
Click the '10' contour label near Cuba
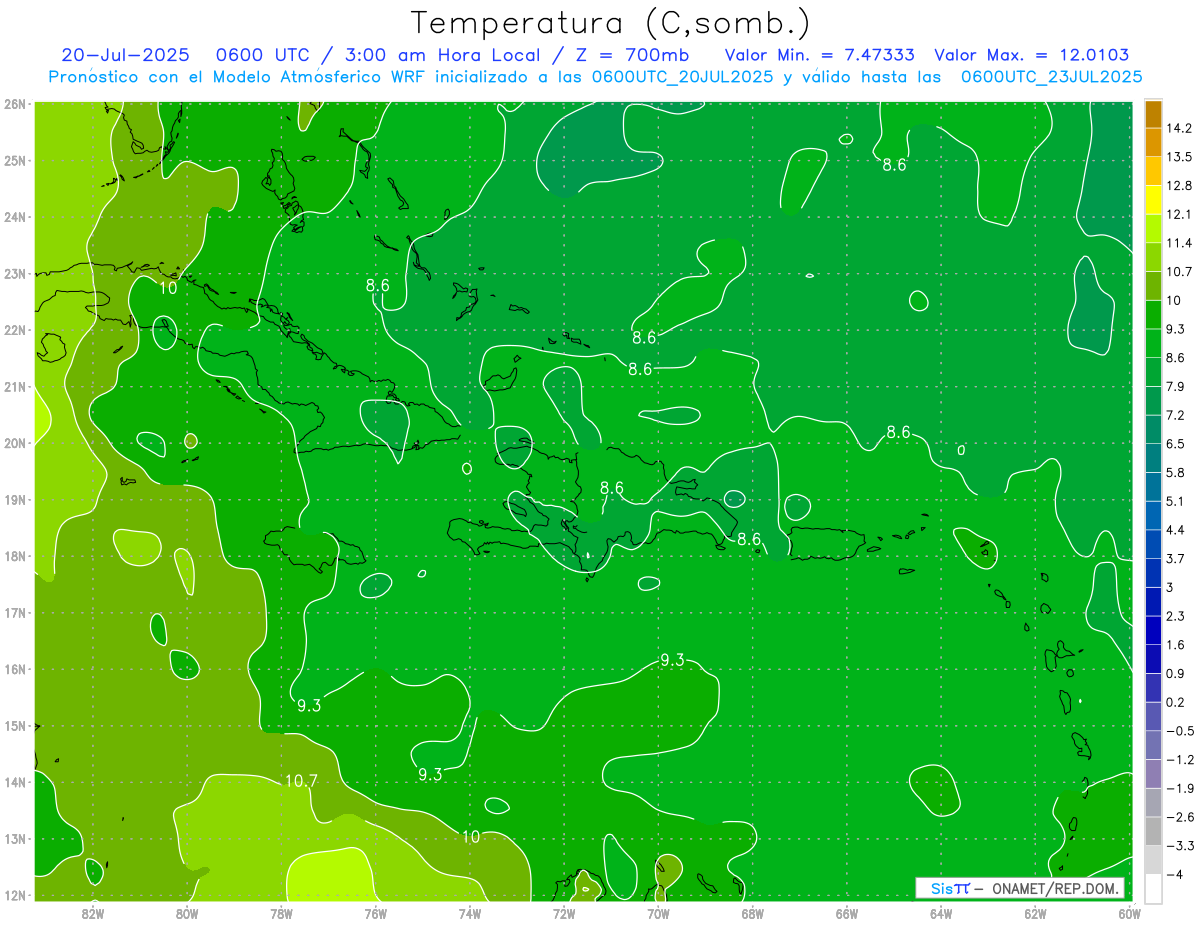pyautogui.click(x=168, y=288)
